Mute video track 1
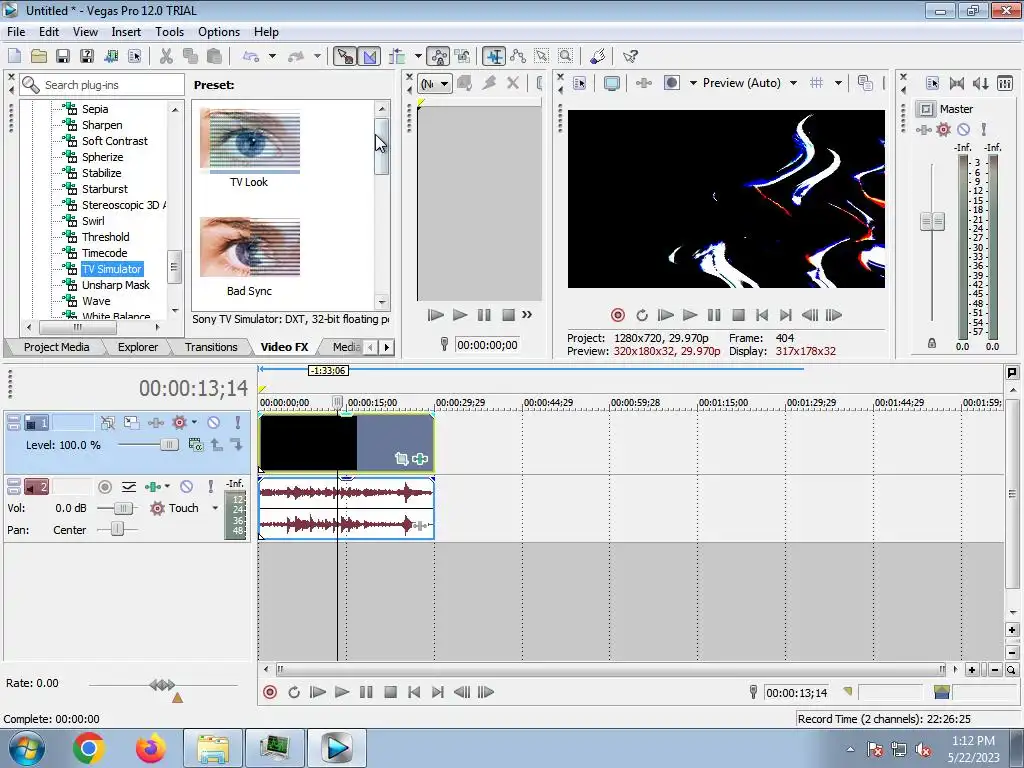 (214, 423)
